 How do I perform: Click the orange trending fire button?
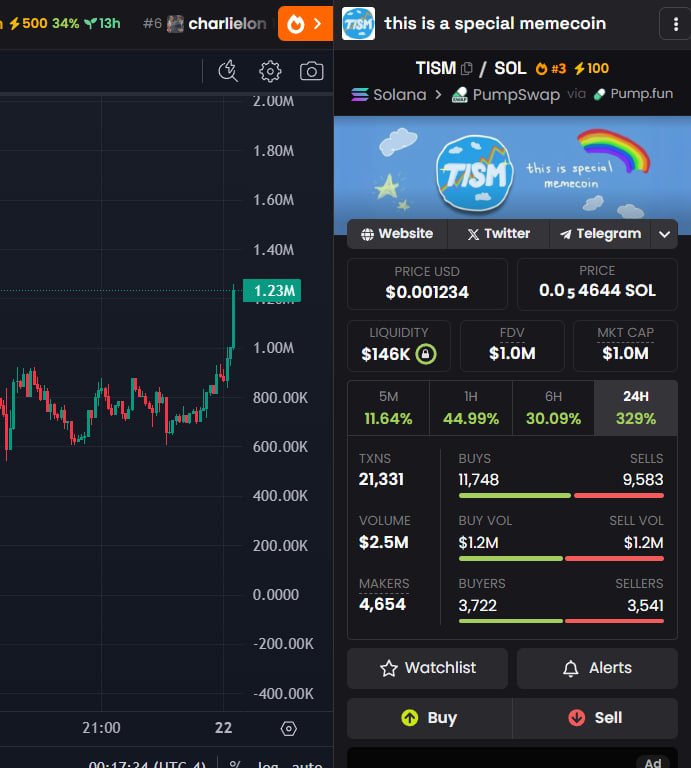[x=305, y=24]
